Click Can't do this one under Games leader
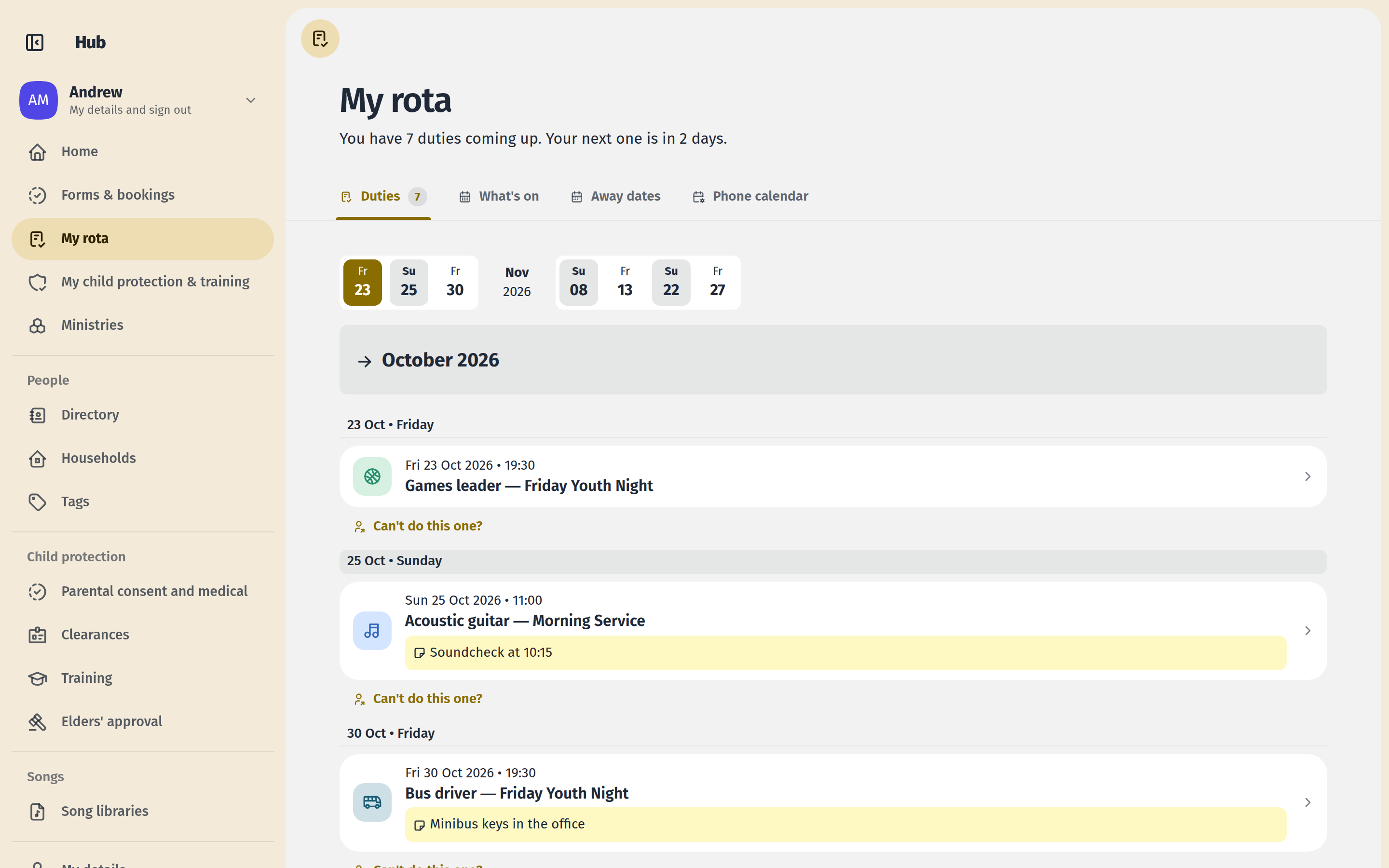The height and width of the screenshot is (868, 1389). pyautogui.click(x=419, y=527)
